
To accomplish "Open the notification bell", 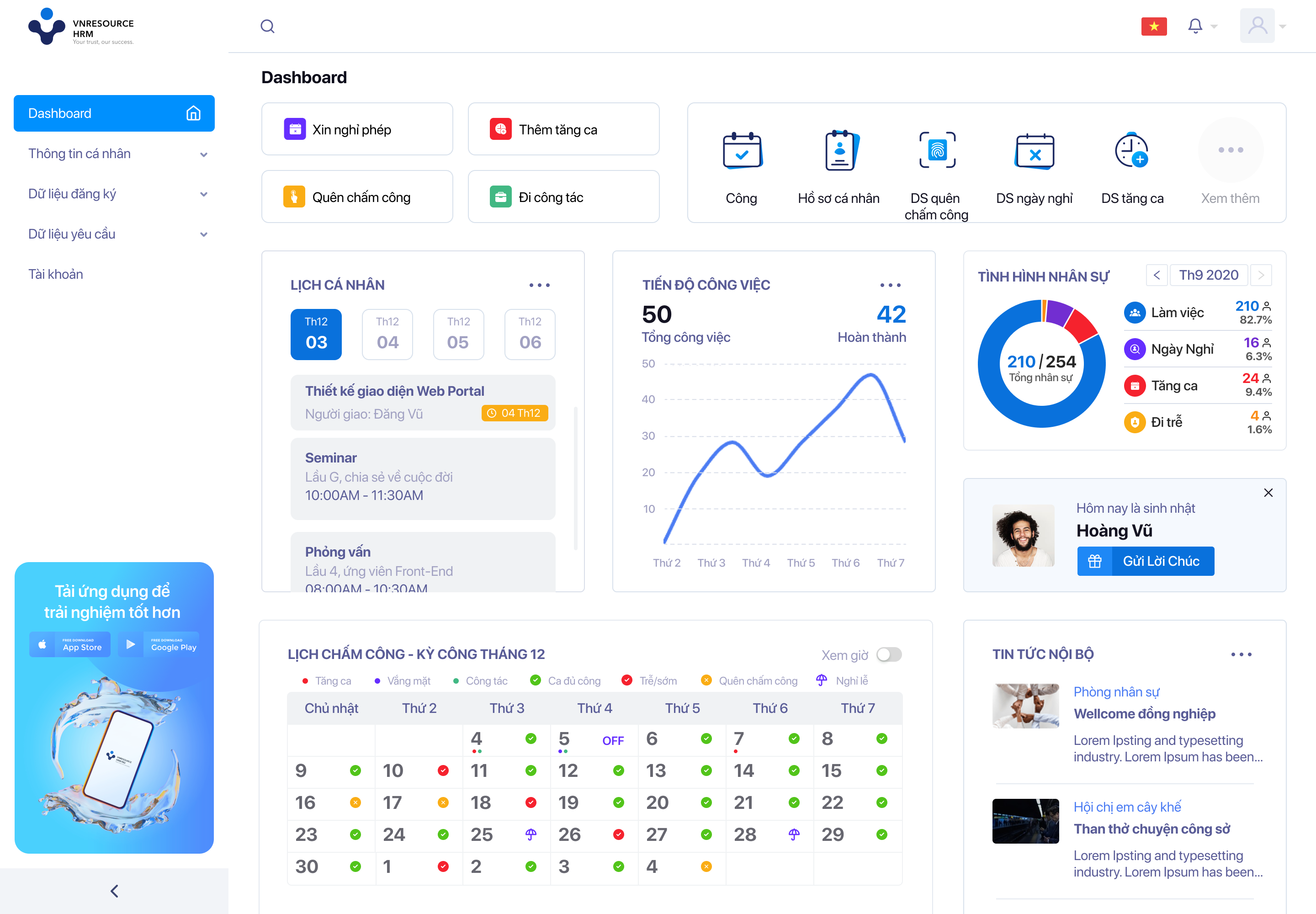I will 1194,26.
